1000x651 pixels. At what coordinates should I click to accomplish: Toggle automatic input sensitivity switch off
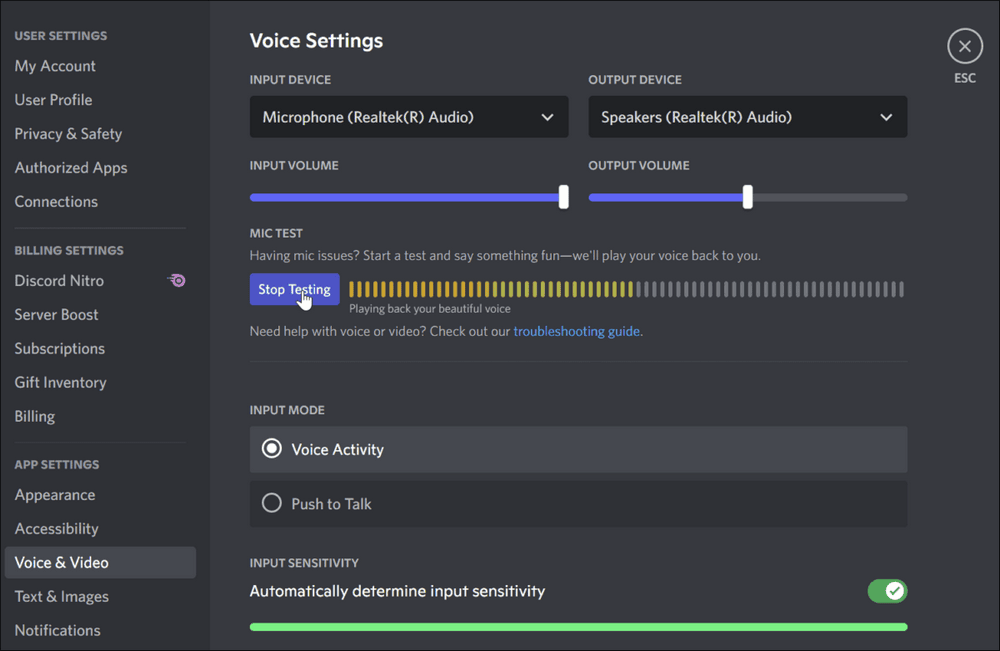click(x=886, y=591)
